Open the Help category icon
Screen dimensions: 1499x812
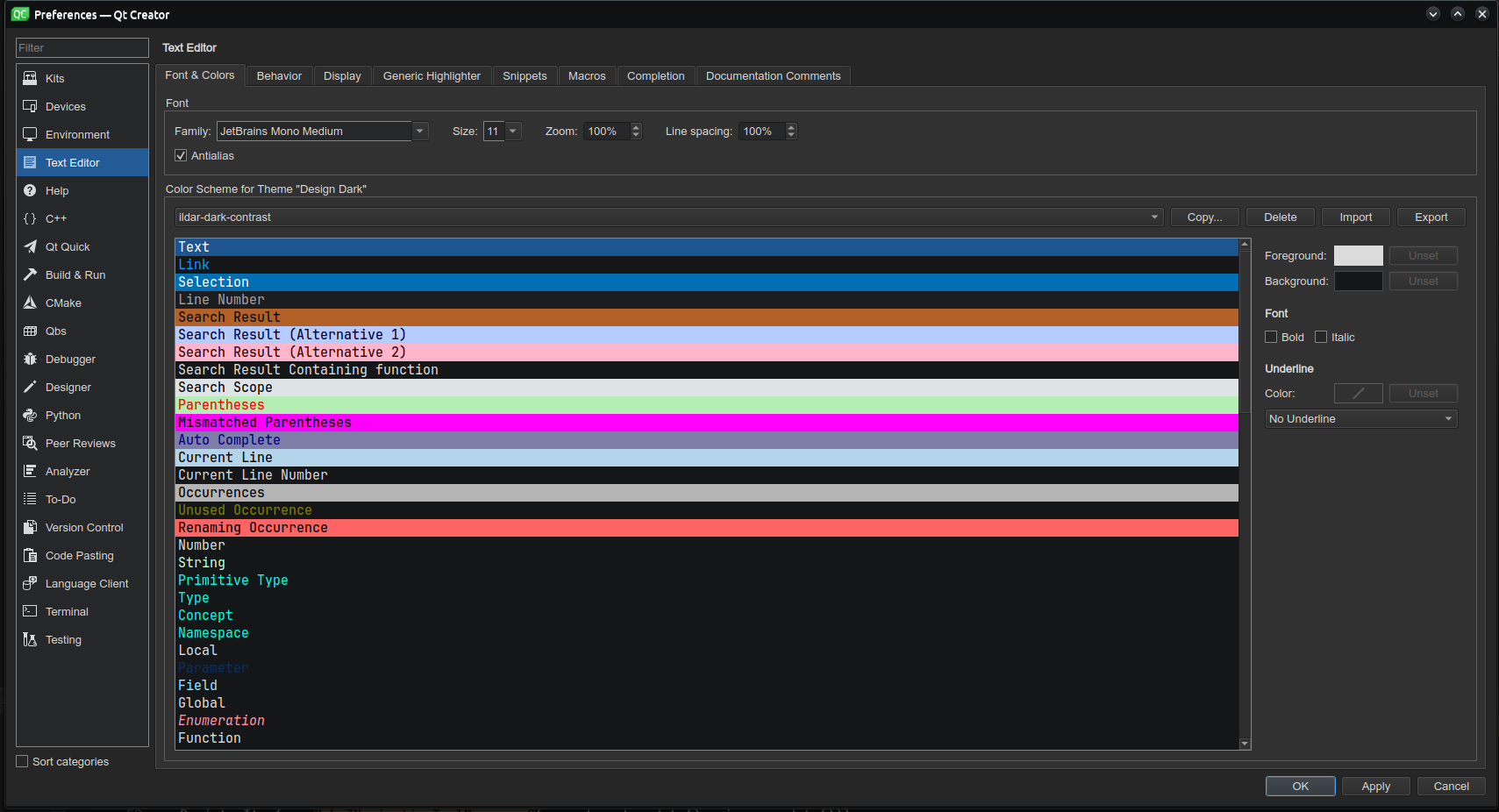pyautogui.click(x=30, y=190)
